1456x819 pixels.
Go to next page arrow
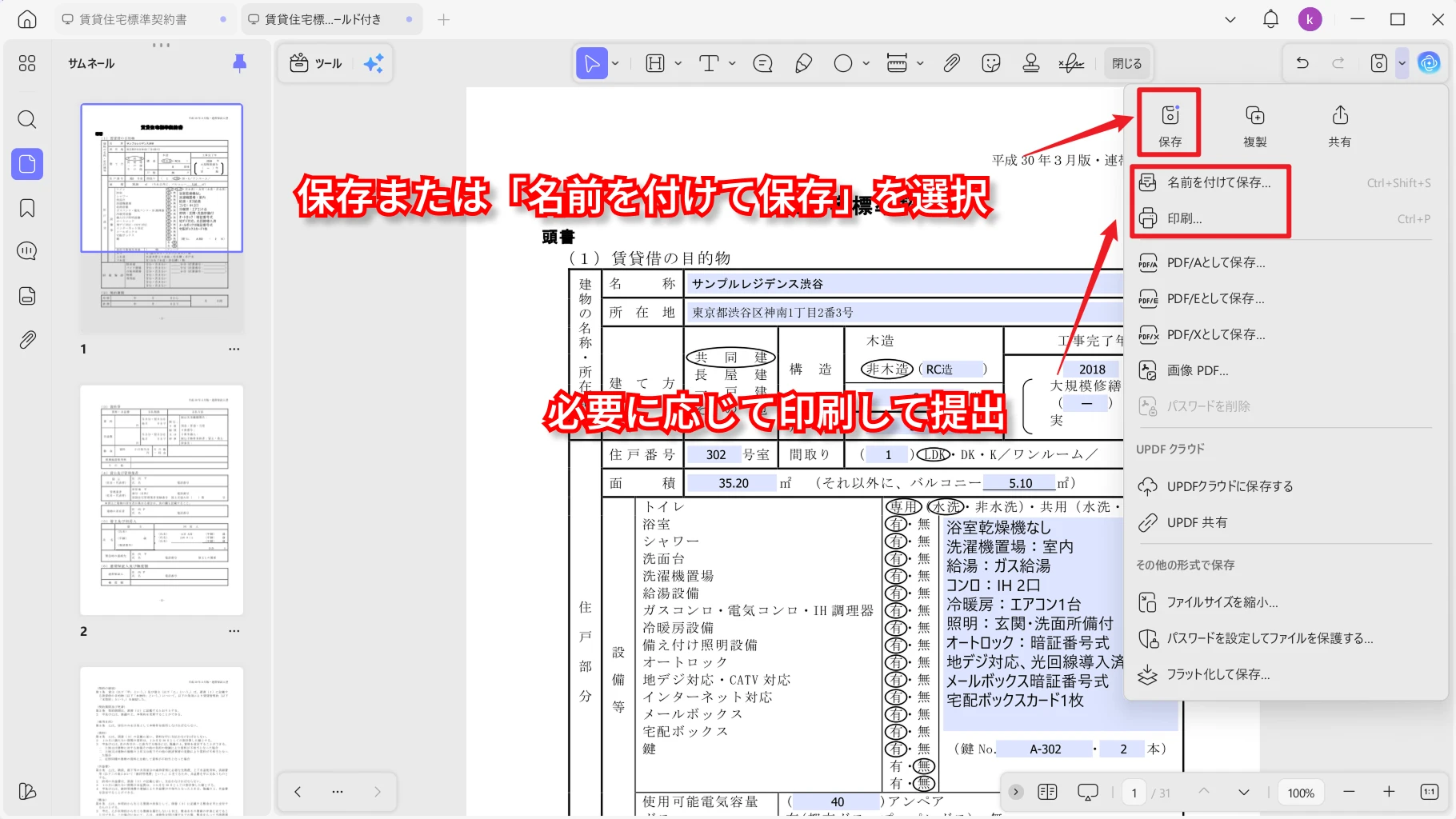1244,792
